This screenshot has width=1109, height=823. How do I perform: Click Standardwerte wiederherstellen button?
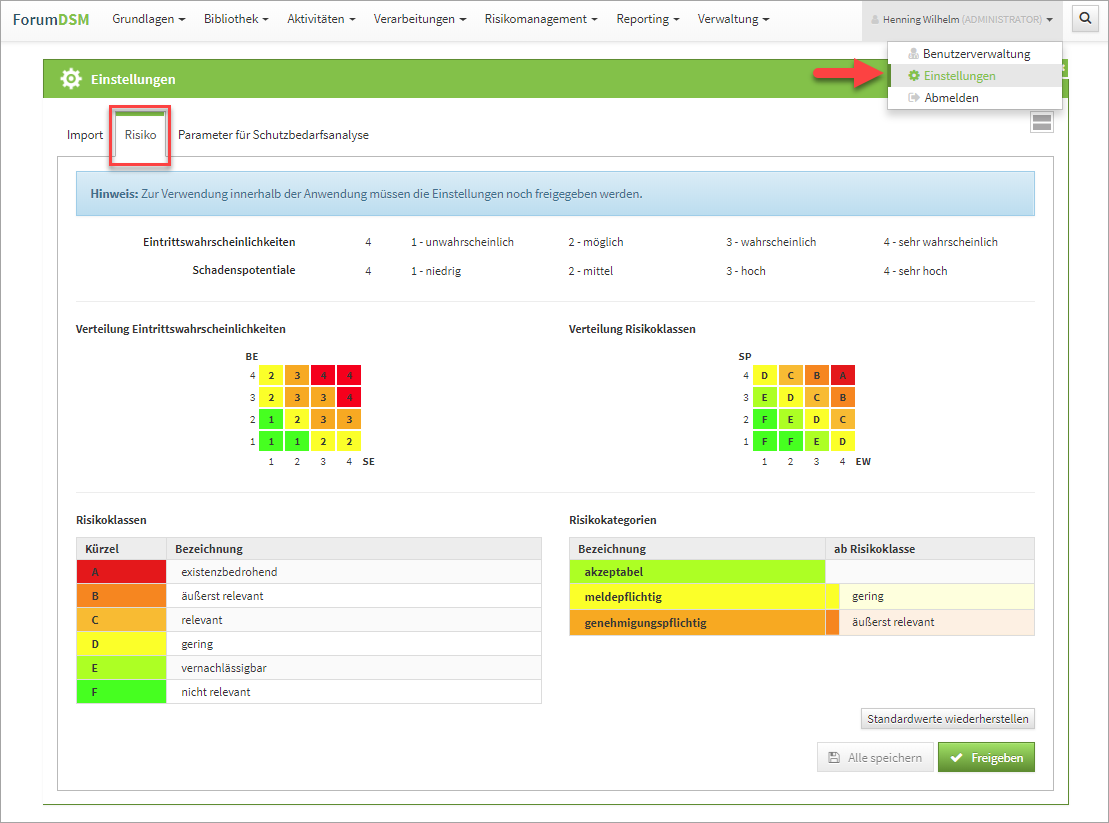tap(947, 719)
